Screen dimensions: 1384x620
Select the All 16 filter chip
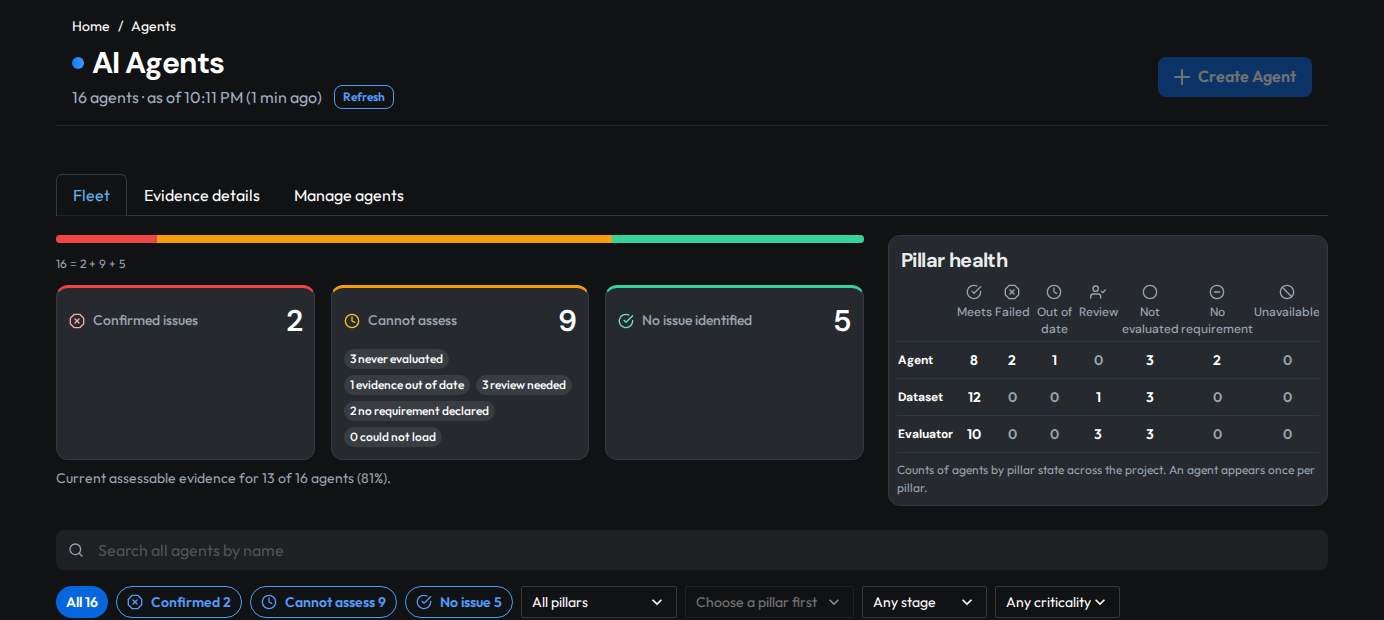(x=82, y=602)
